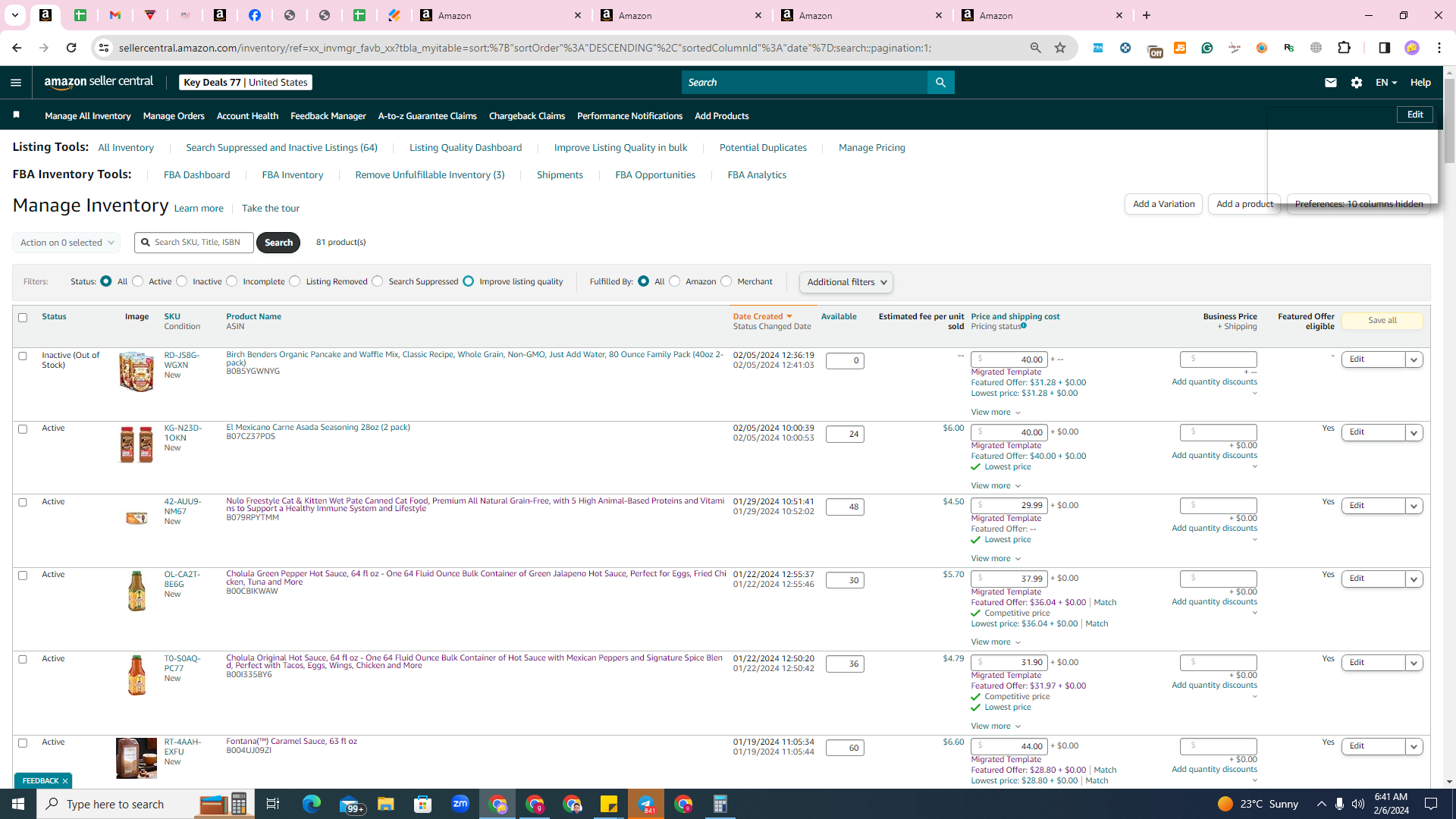Image resolution: width=1456 pixels, height=819 pixels.
Task: Open the Chrome profile avatar
Action: [1412, 48]
